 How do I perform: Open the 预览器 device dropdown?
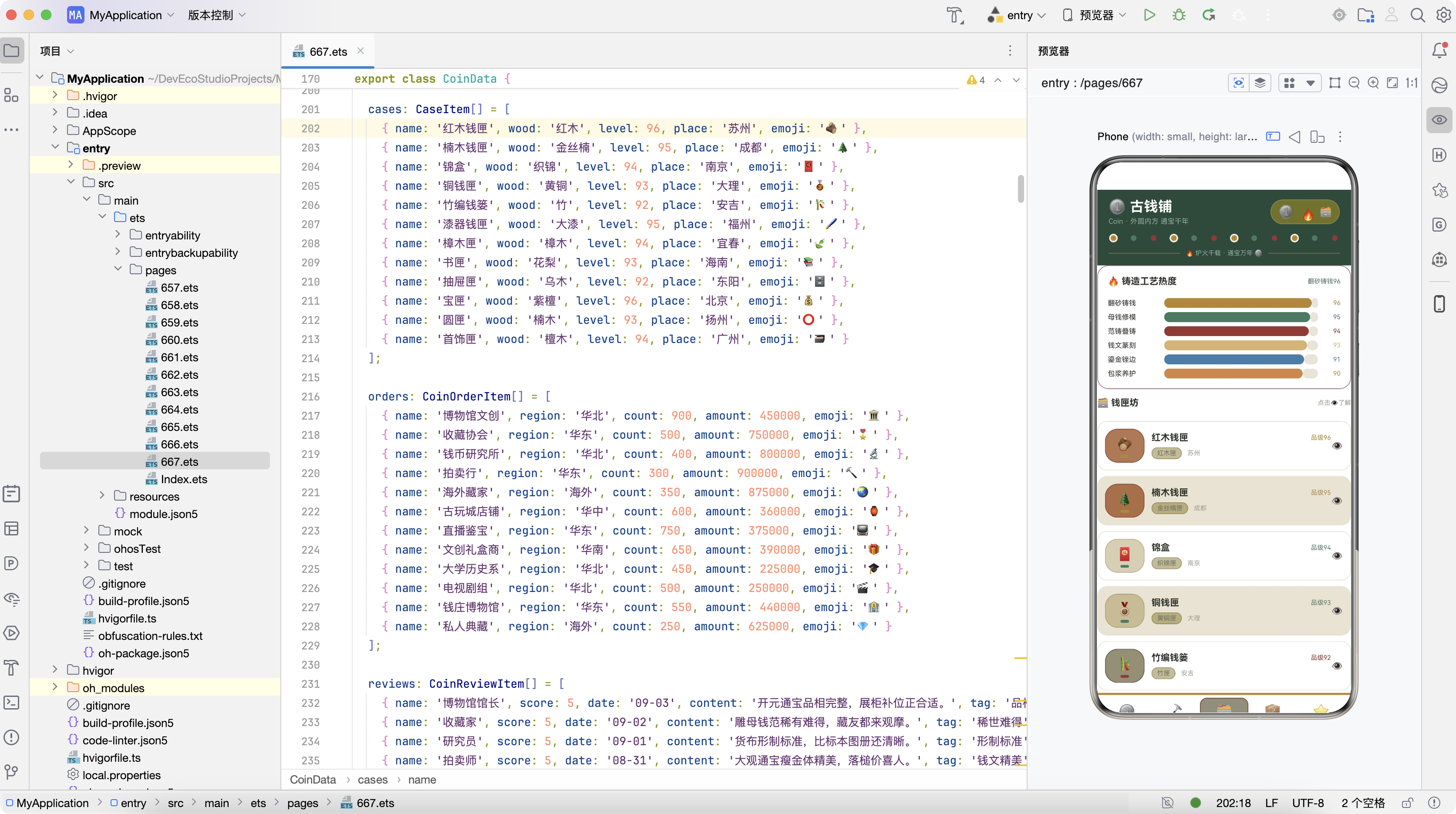1095,15
